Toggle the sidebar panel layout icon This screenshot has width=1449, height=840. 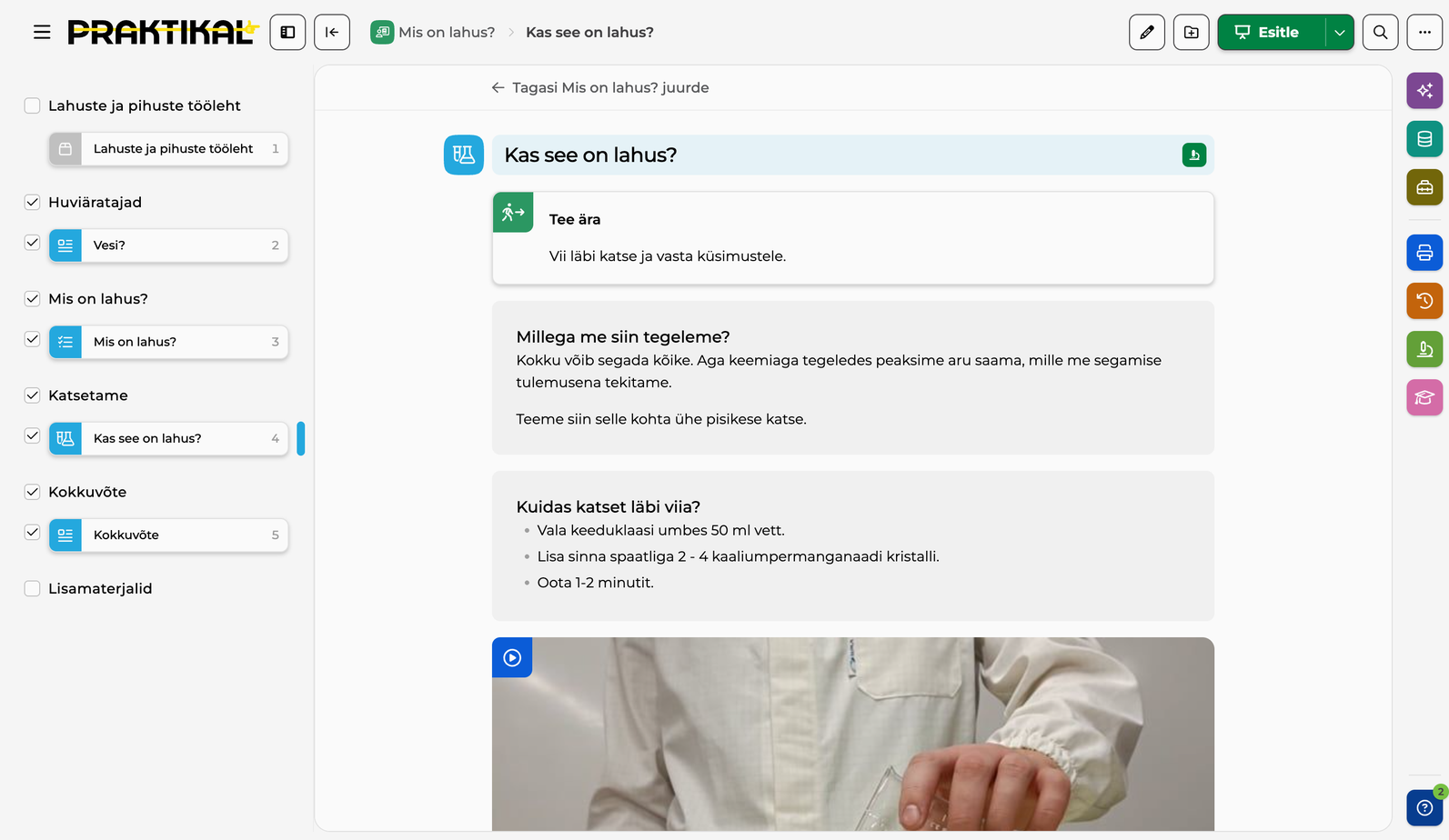tap(287, 32)
